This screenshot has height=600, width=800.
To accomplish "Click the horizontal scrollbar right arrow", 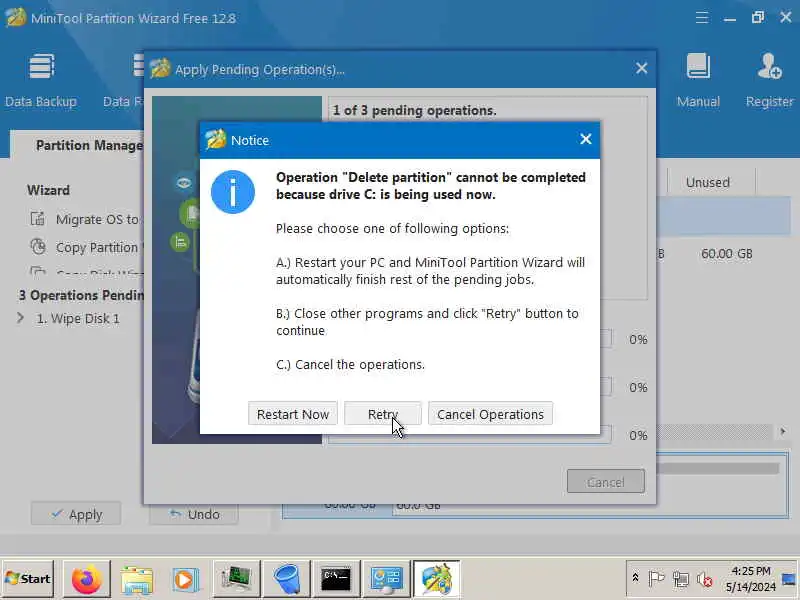I will tap(783, 432).
